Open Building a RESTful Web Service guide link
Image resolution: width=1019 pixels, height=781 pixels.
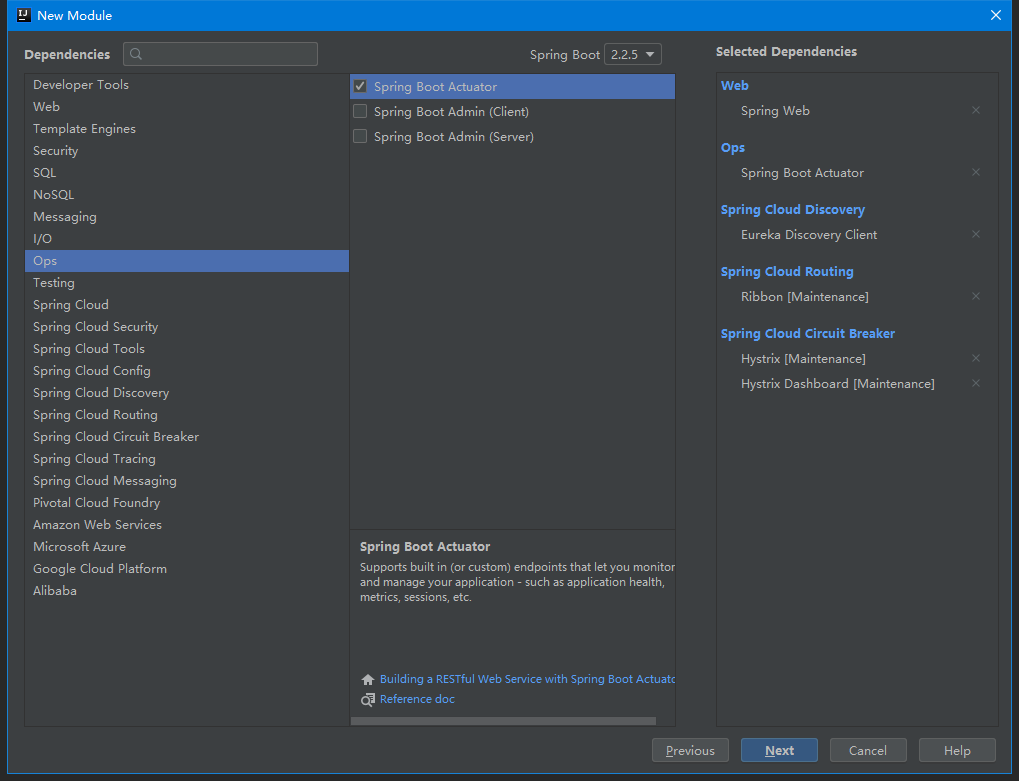(527, 679)
